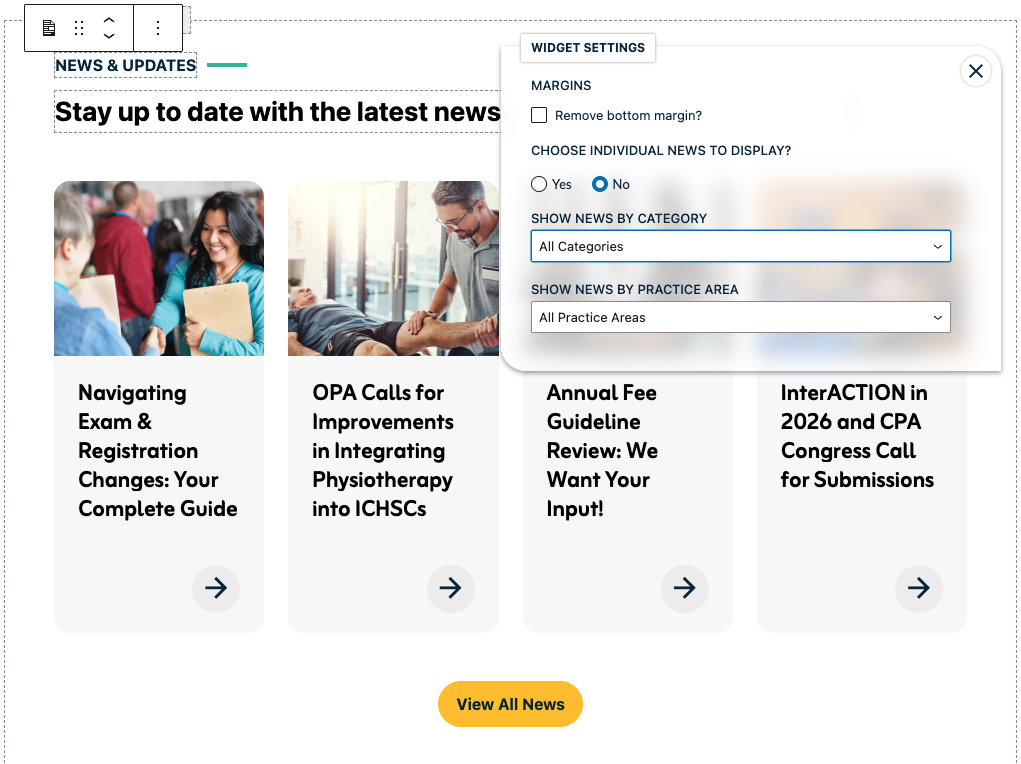This screenshot has height=764, width=1021.
Task: Select the No radio option
Action: 600,184
